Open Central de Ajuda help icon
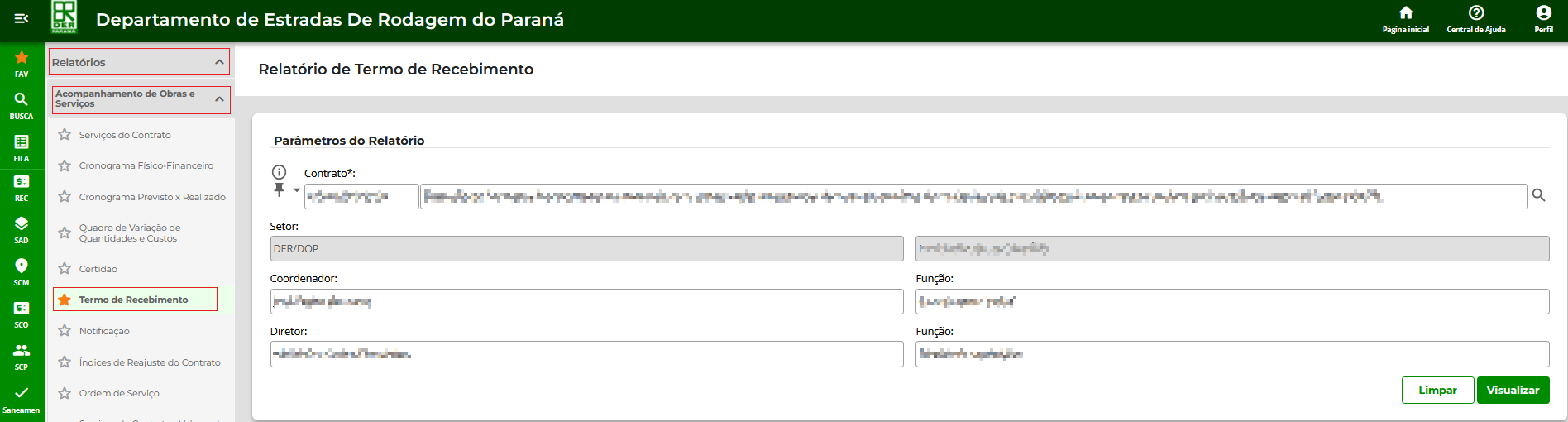Screen dimensions: 1568x422 click(1475, 18)
